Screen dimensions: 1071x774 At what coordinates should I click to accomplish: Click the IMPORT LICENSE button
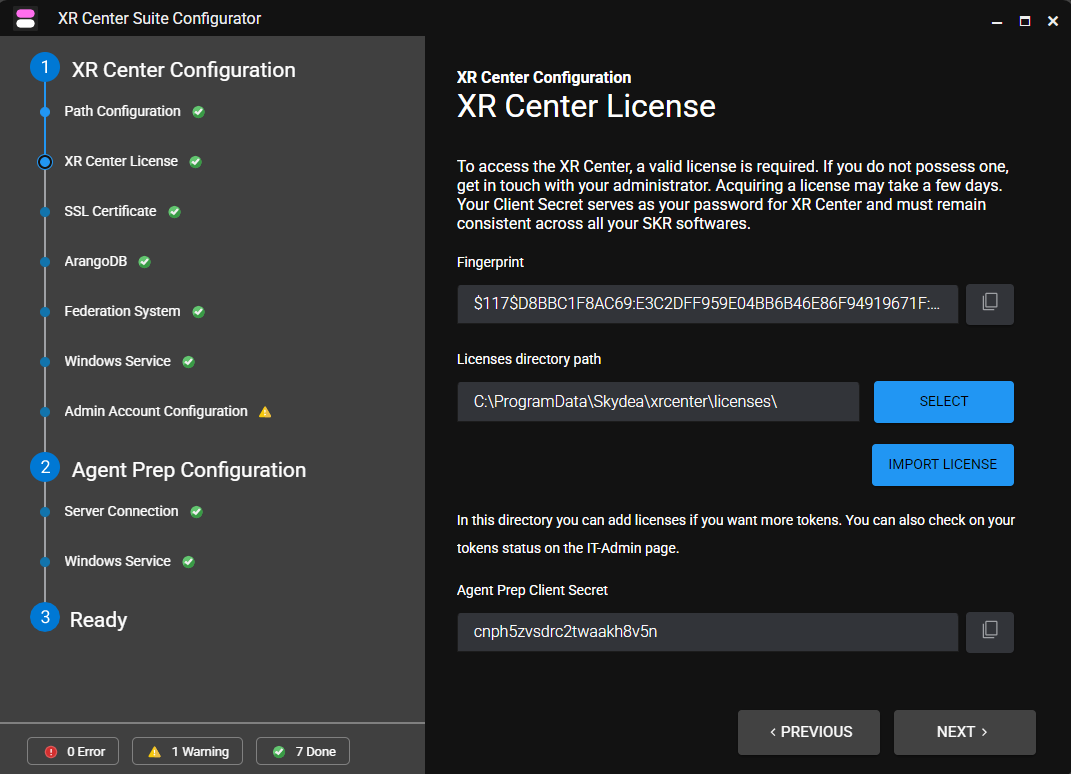(x=942, y=465)
